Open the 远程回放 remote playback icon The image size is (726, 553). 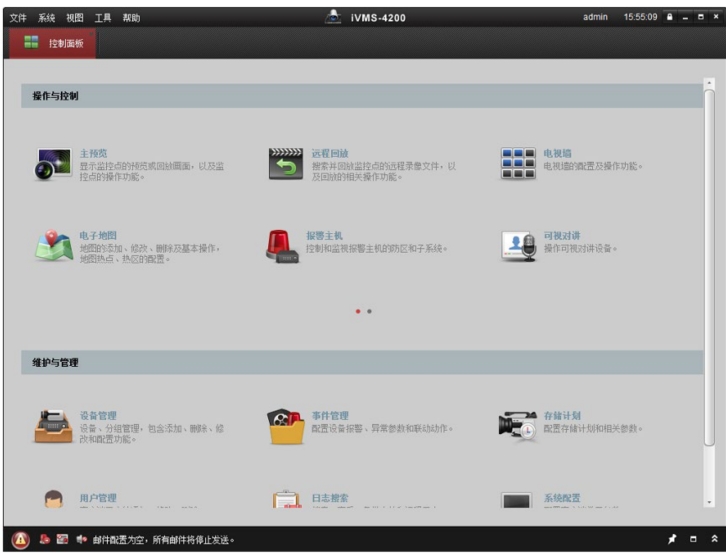286,164
